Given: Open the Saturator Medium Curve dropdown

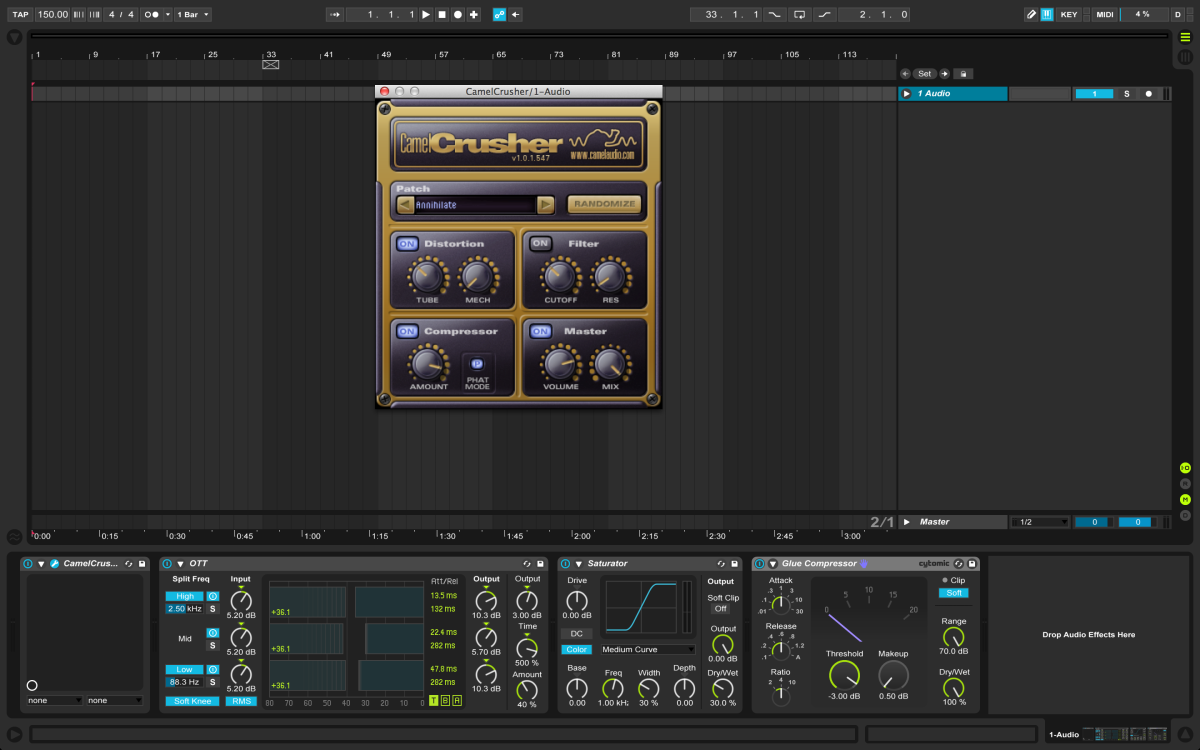Looking at the screenshot, I should [x=647, y=649].
